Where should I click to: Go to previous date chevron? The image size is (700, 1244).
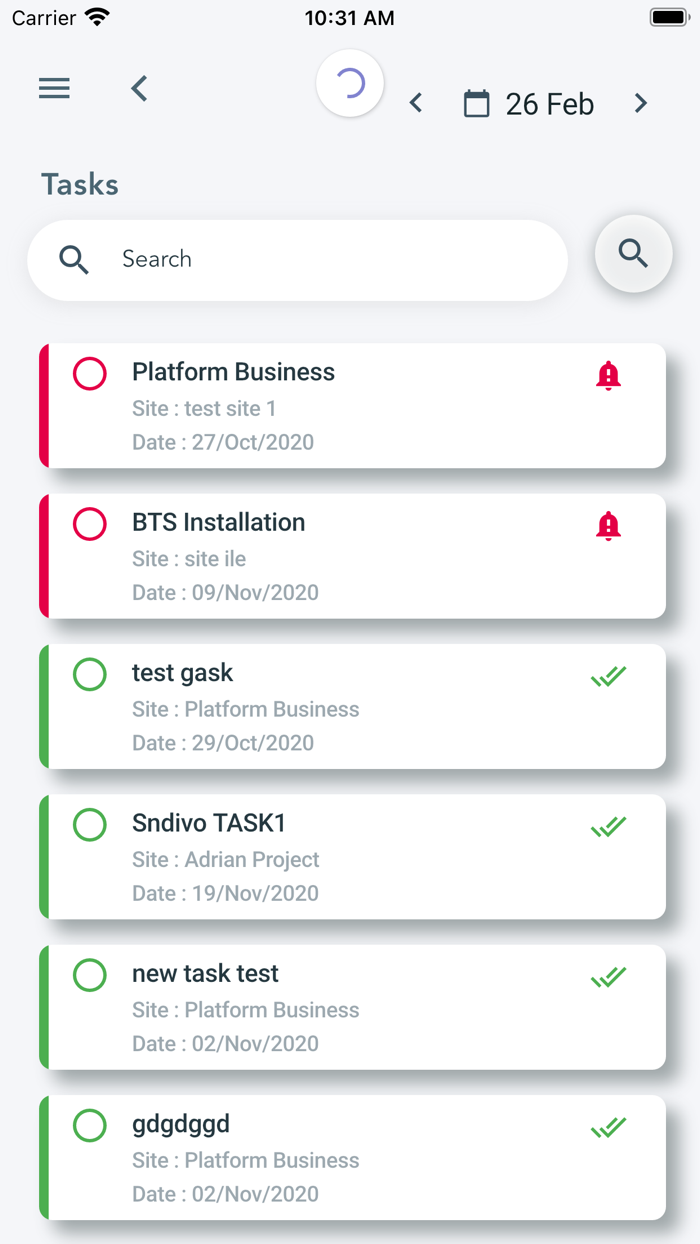[416, 103]
